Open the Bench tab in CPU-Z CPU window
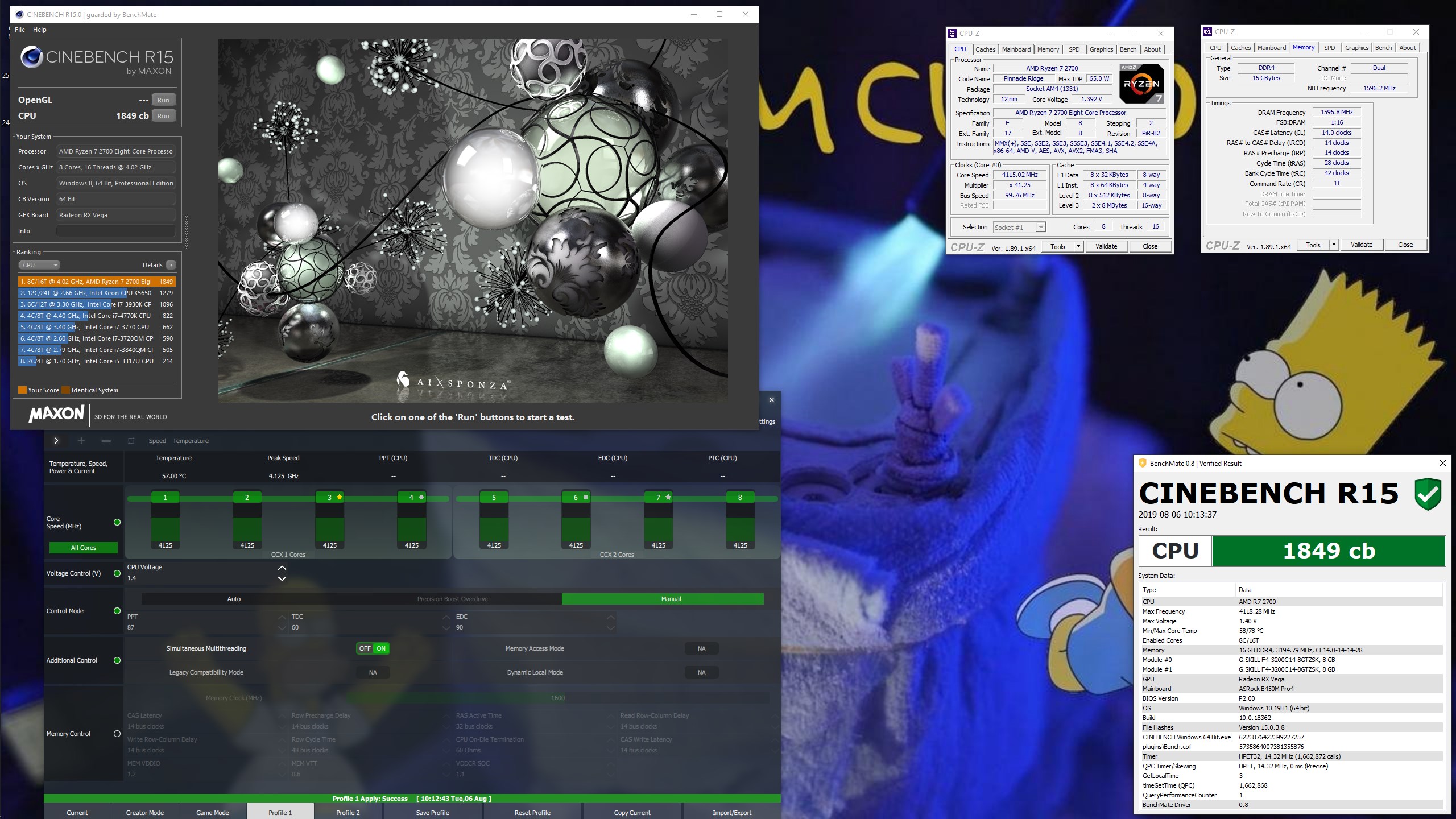 tap(1128, 49)
